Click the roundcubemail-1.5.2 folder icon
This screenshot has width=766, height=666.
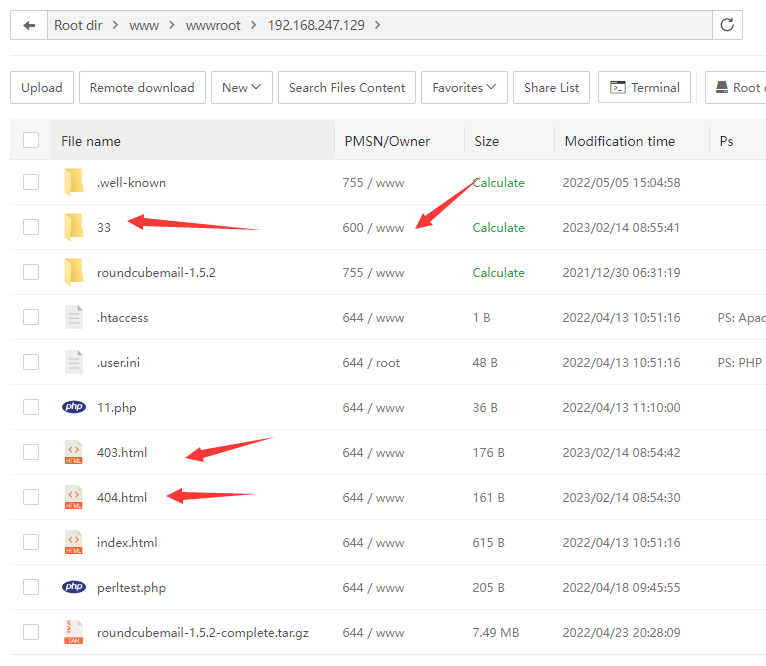74,272
